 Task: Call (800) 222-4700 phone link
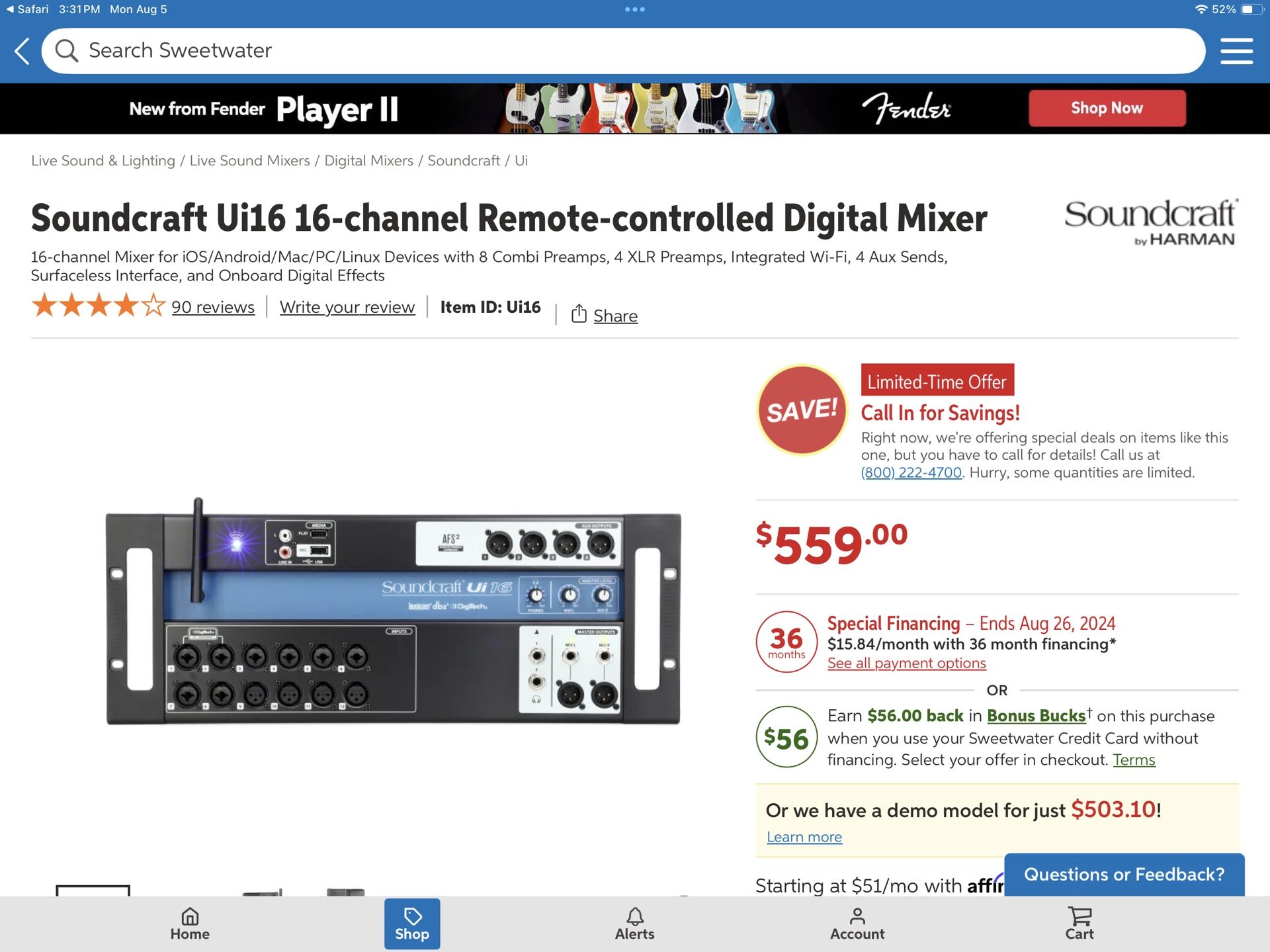click(x=911, y=472)
